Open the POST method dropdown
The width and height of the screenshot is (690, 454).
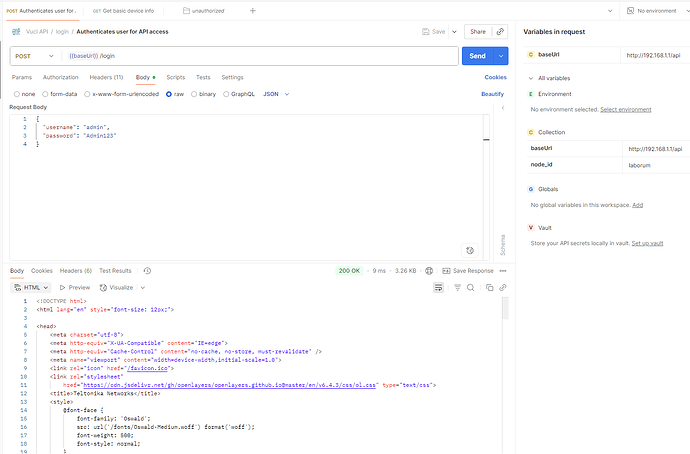coord(34,56)
